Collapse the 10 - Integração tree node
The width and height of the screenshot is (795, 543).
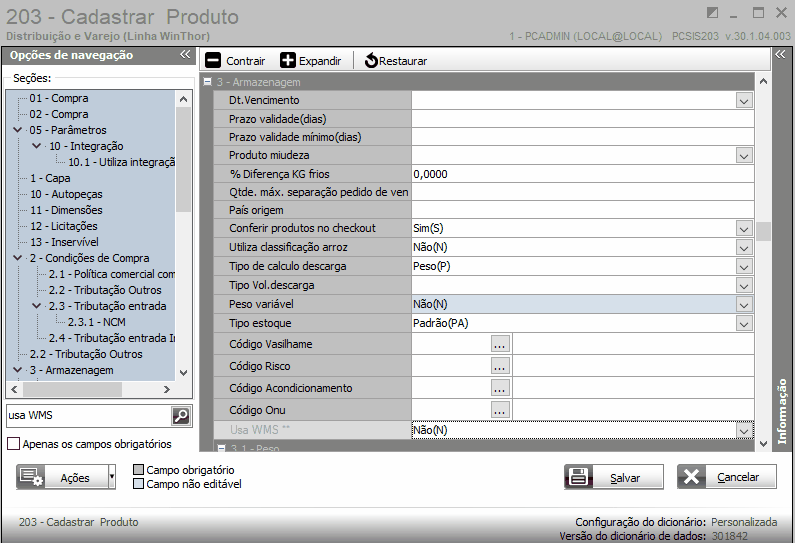37,146
